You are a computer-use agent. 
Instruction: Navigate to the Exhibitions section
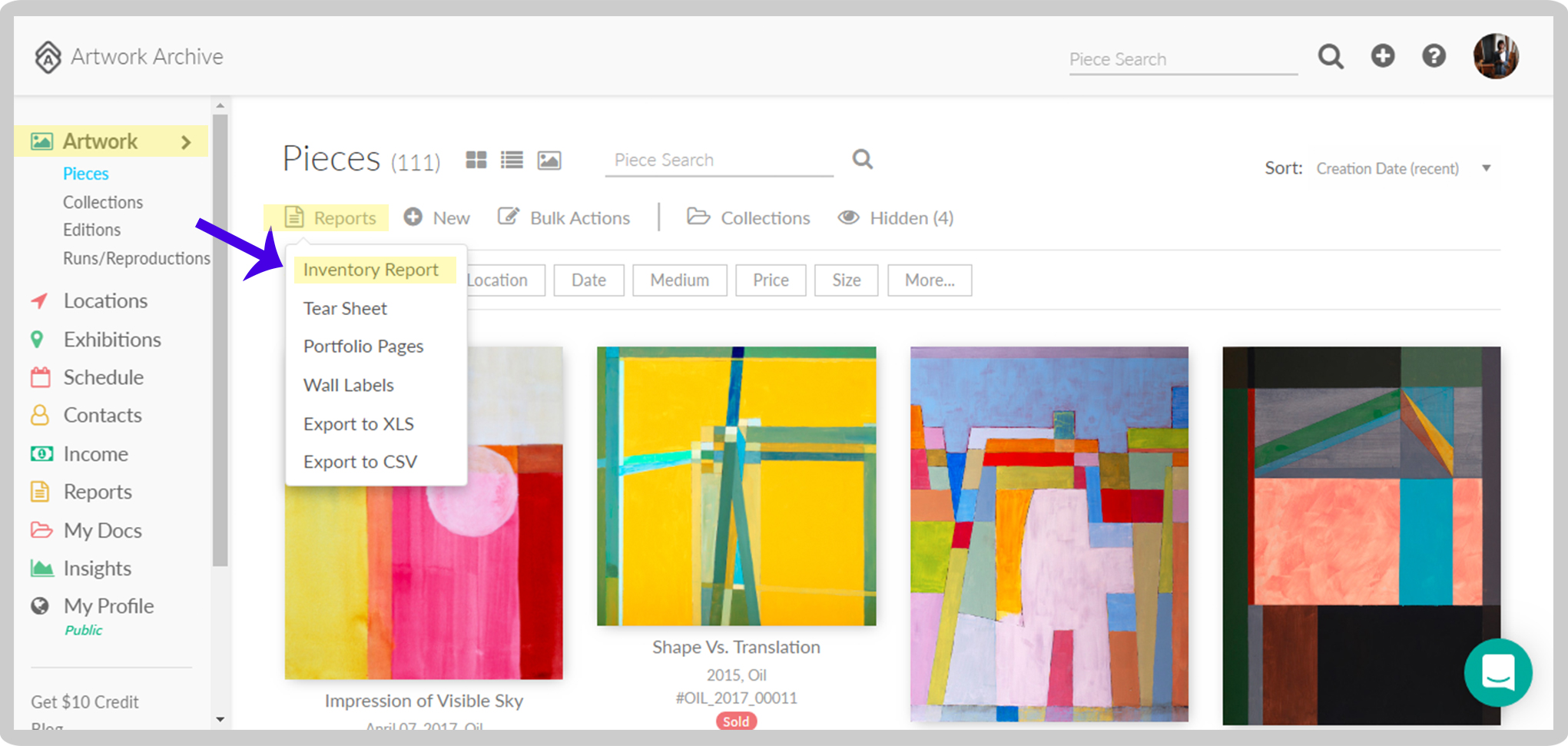tap(112, 339)
